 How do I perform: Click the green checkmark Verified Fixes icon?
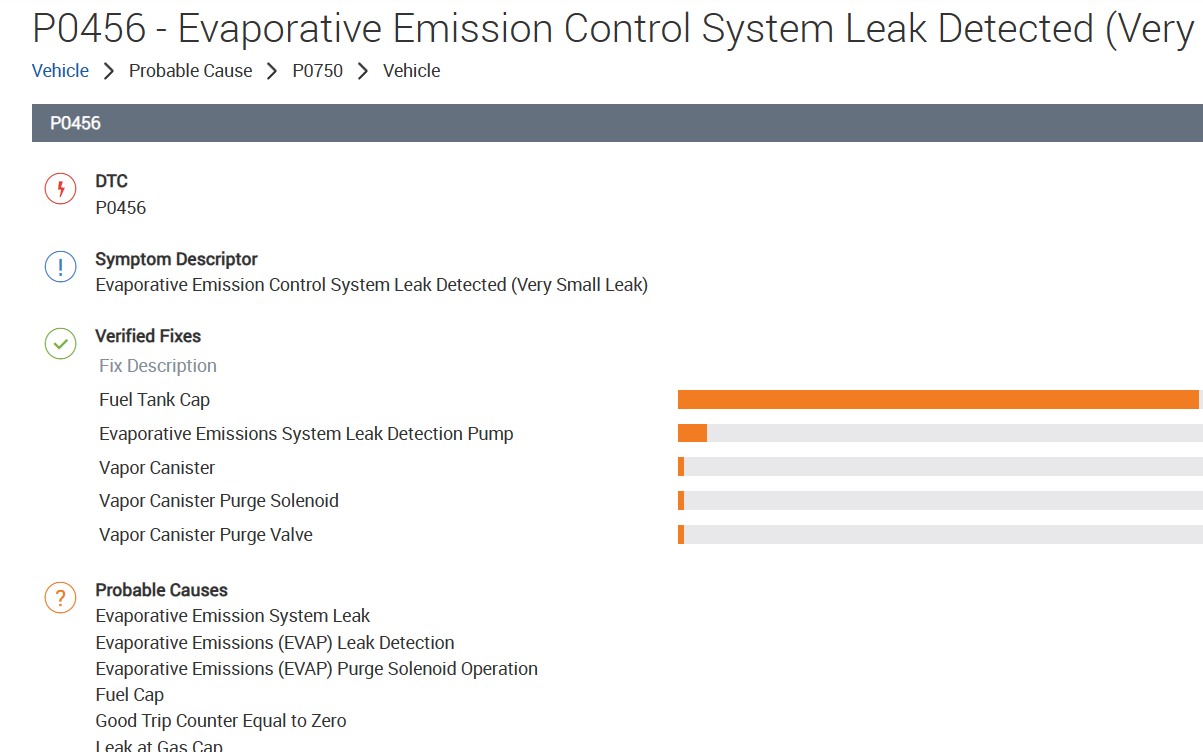click(60, 344)
